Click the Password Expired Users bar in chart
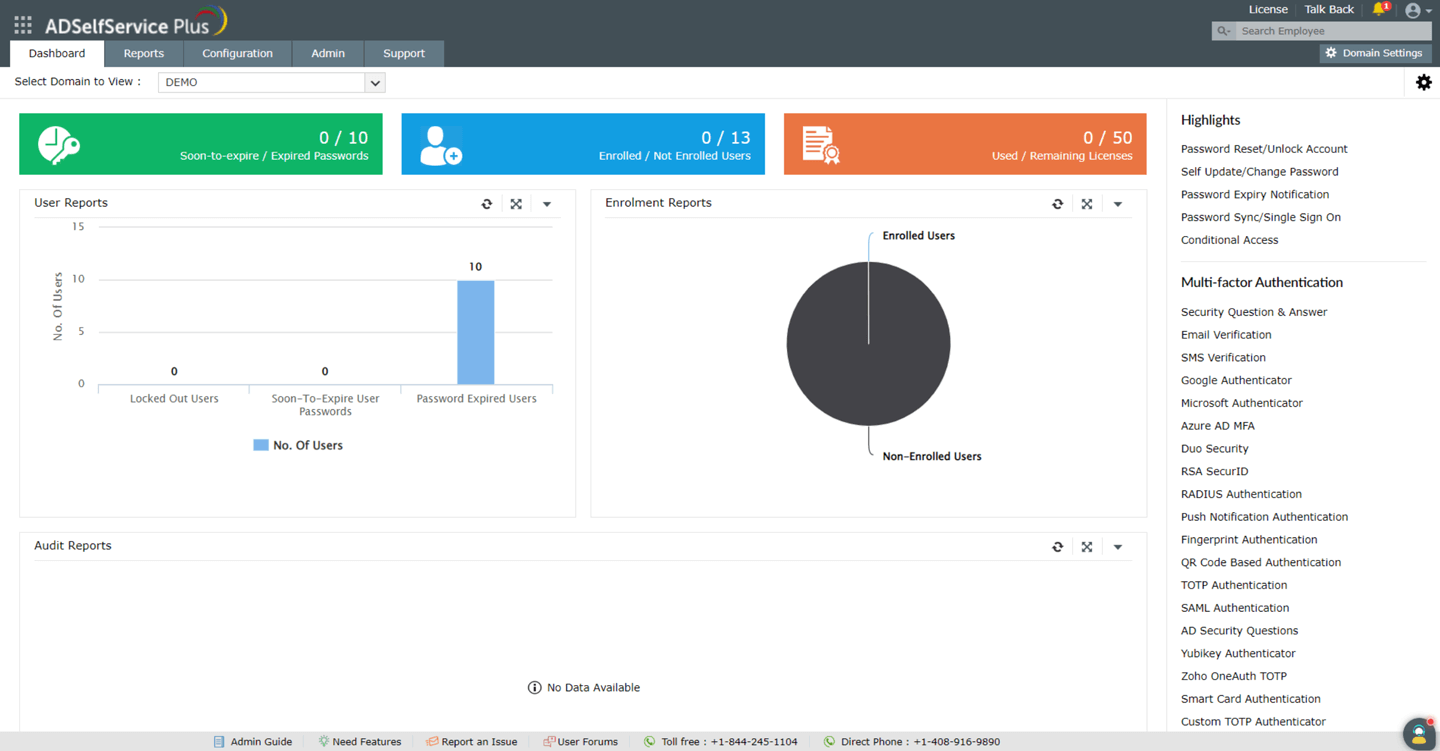This screenshot has width=1440, height=751. point(476,332)
